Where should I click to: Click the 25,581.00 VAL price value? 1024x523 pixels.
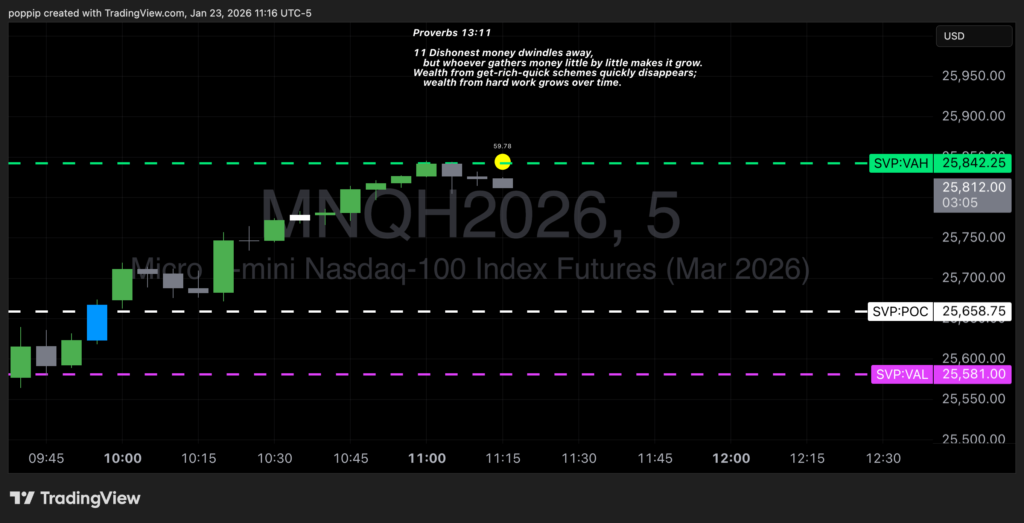tap(973, 375)
